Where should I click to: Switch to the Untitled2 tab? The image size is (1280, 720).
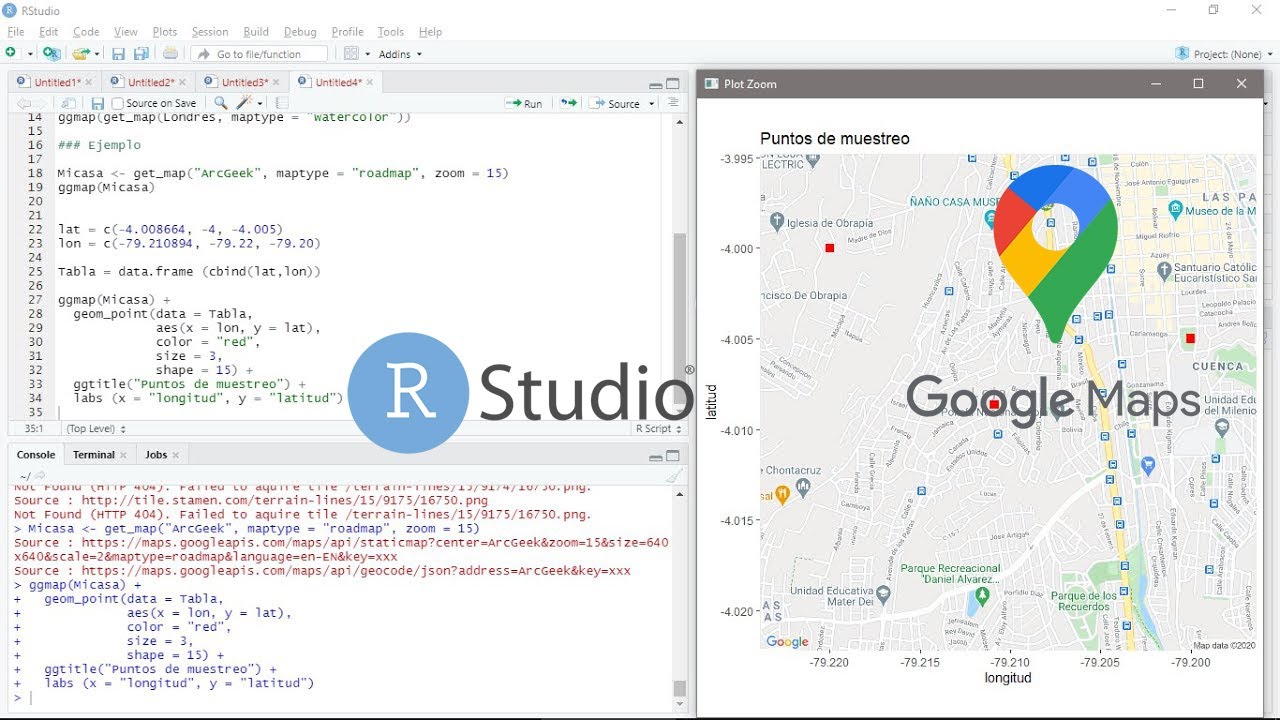[x=150, y=82]
